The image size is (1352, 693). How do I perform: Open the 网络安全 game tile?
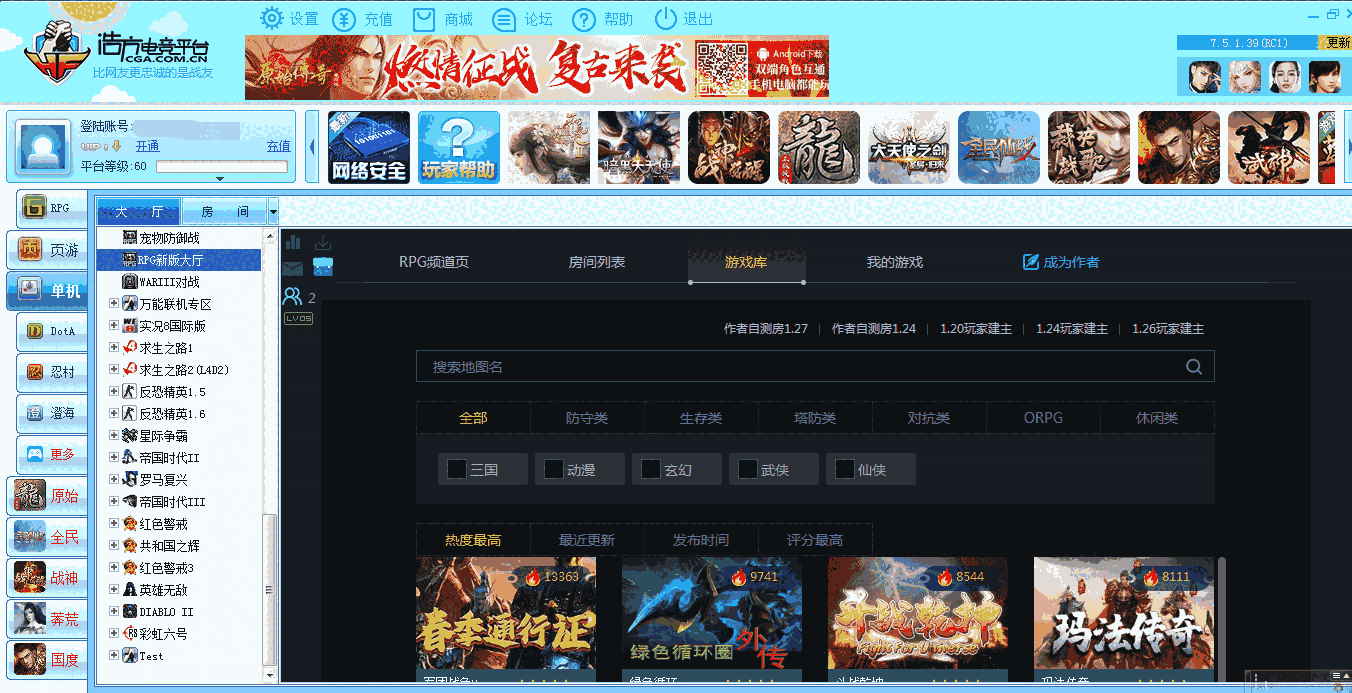369,147
